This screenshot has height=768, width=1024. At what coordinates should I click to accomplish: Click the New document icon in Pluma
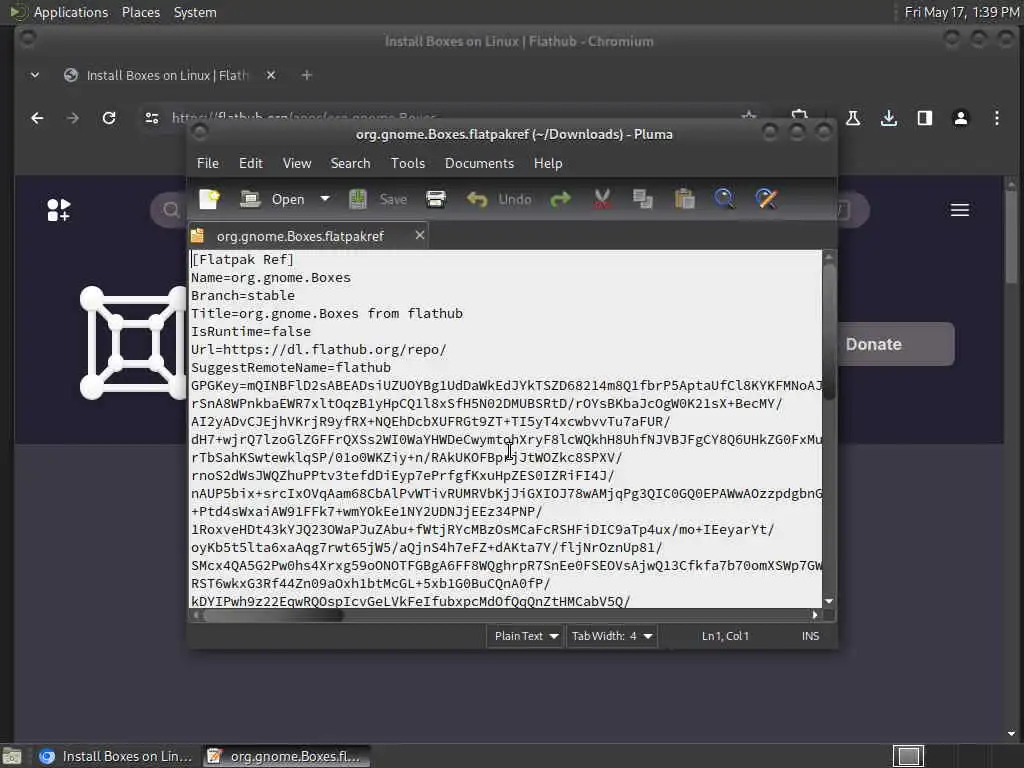pos(209,199)
